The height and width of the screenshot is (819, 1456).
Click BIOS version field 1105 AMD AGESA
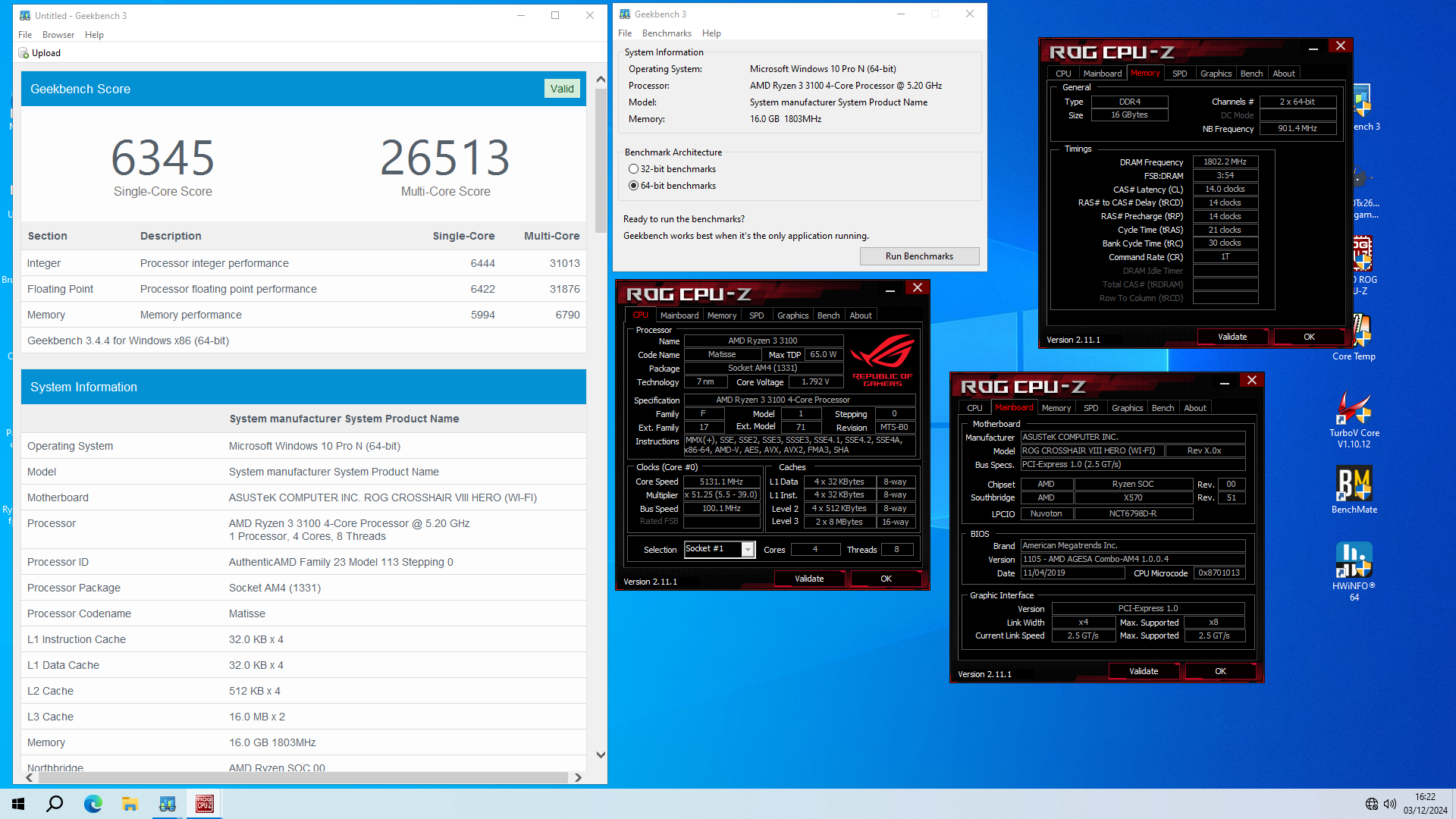[1133, 560]
